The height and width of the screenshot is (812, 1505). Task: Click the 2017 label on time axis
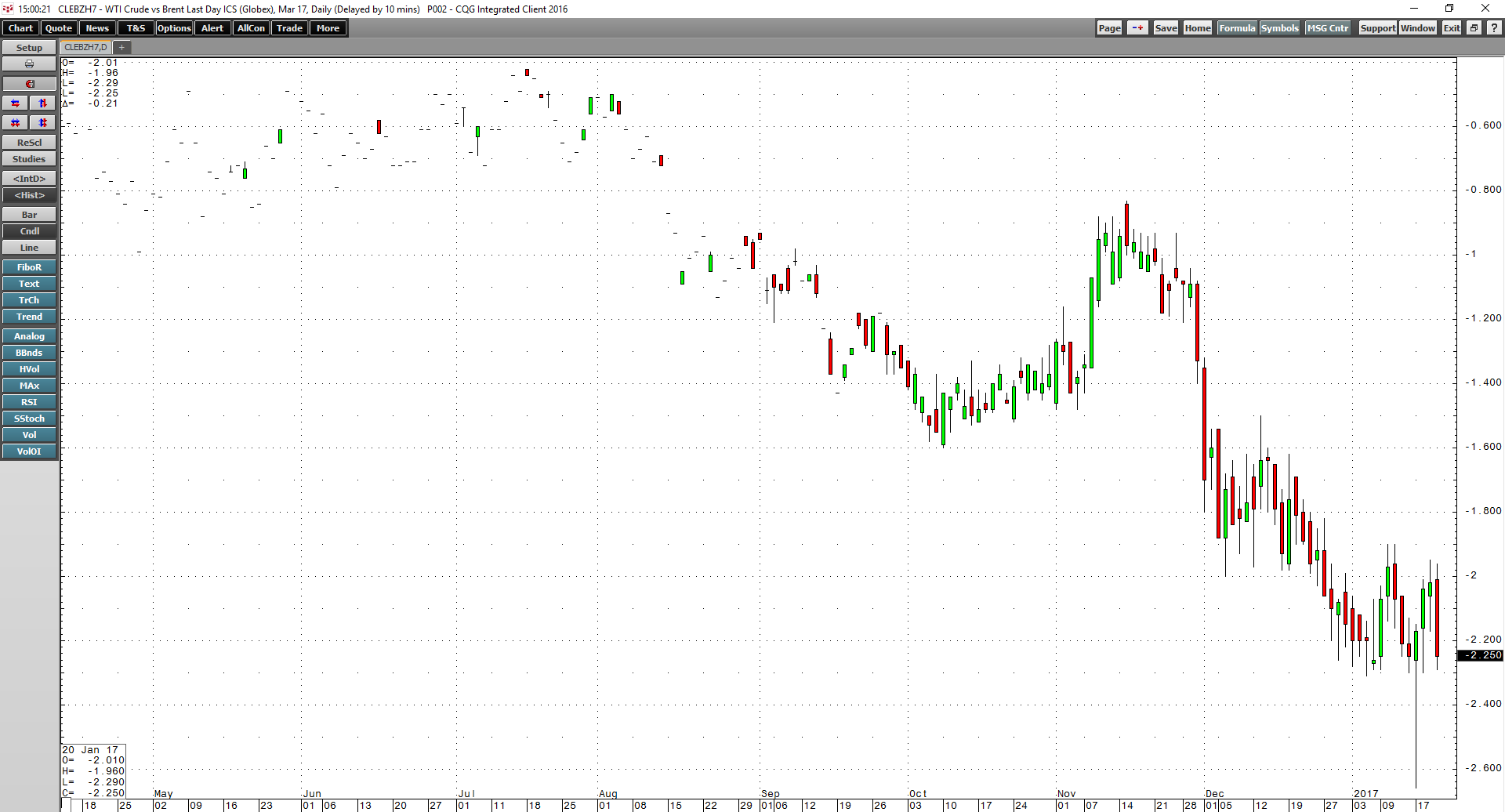point(1366,794)
